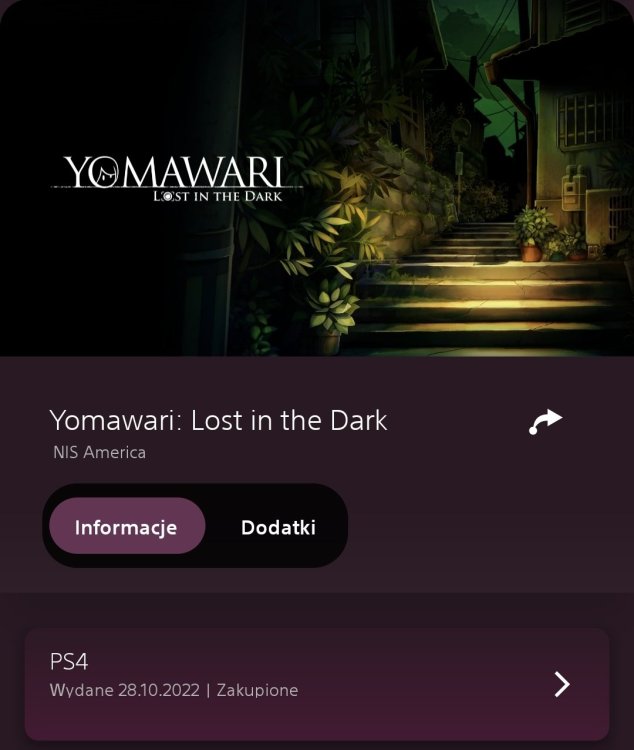Screen dimensions: 634x750
Task: Tap the NIS America publisher name
Action: 100,452
